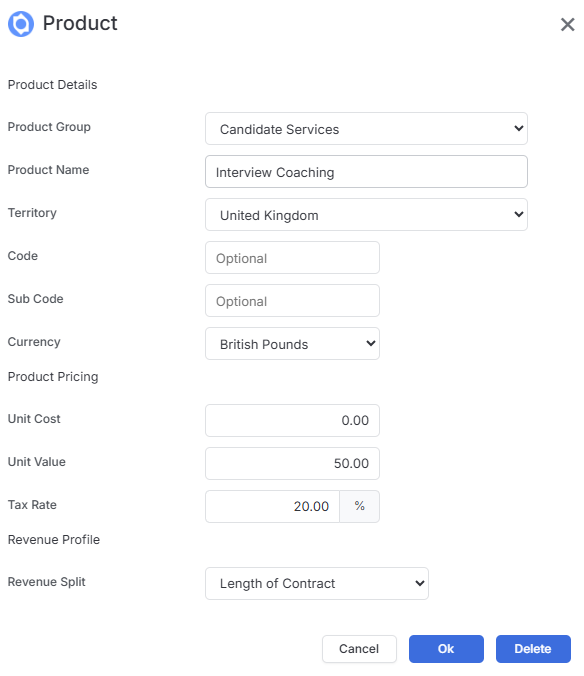Click the percent sign addon beside Tax Rate

tap(359, 506)
